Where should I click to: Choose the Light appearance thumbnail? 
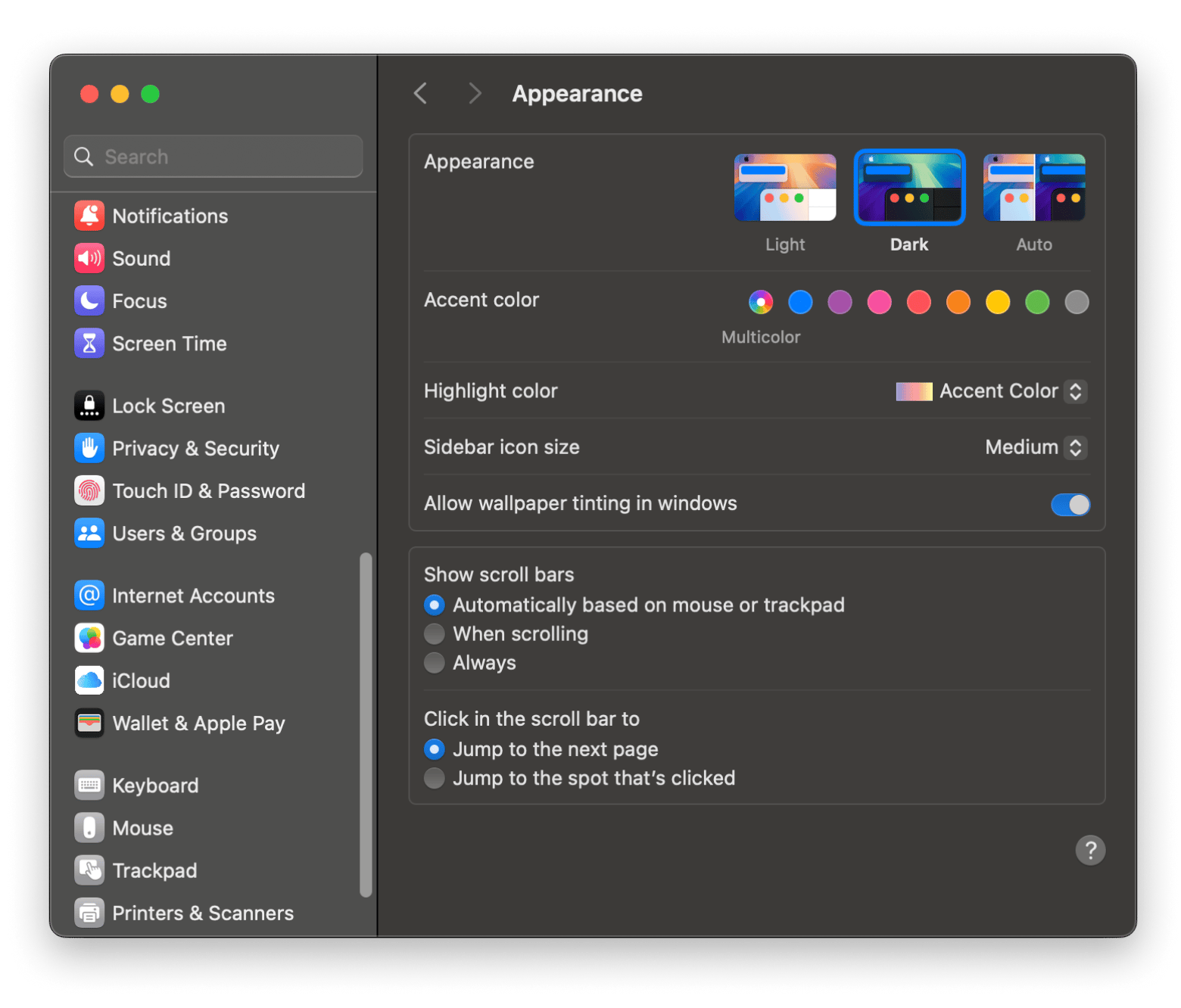pos(785,188)
